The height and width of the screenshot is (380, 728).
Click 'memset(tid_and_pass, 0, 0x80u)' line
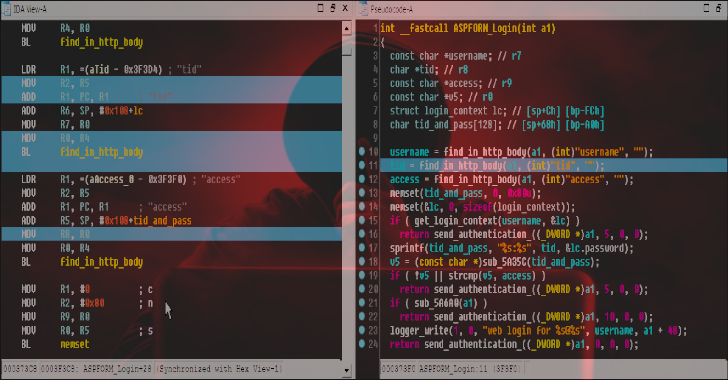(465, 193)
